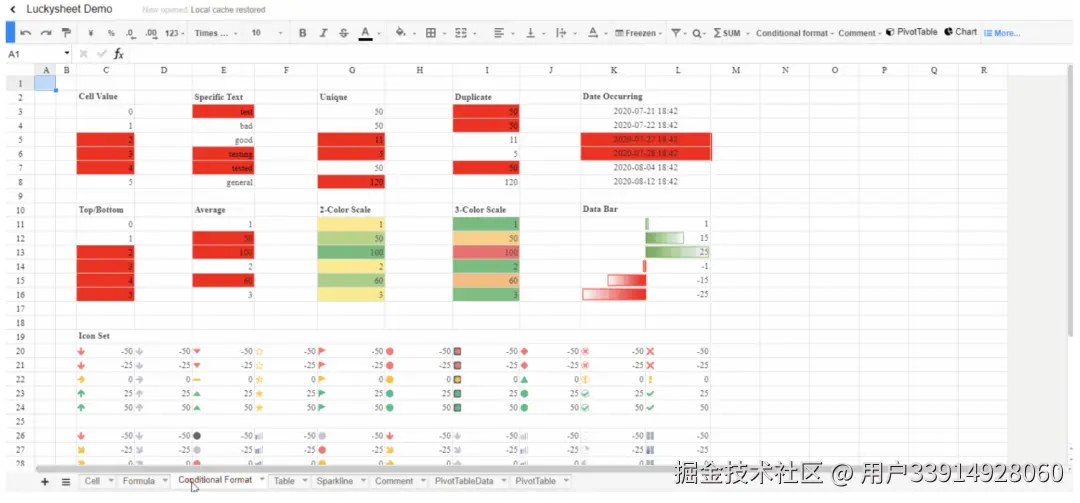1080x503 pixels.
Task: Open the PivotTable sheet tab
Action: pyautogui.click(x=535, y=481)
